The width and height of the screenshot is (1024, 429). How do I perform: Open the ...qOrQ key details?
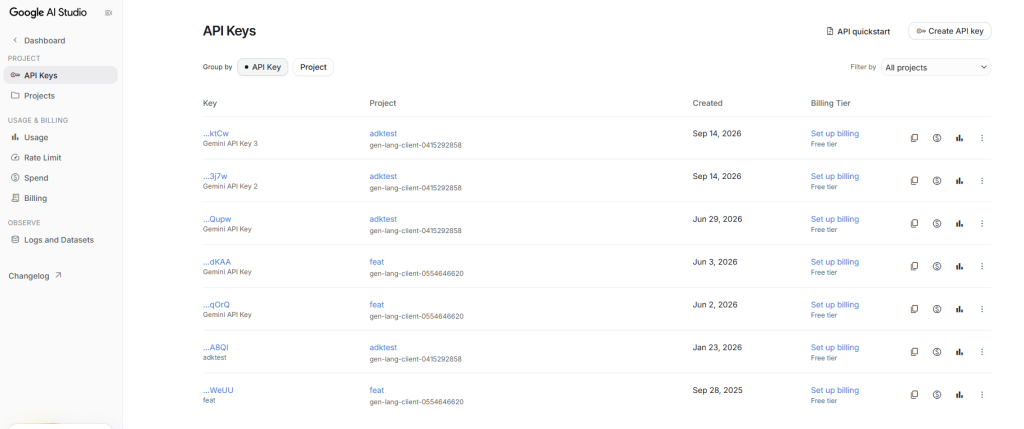(216, 305)
